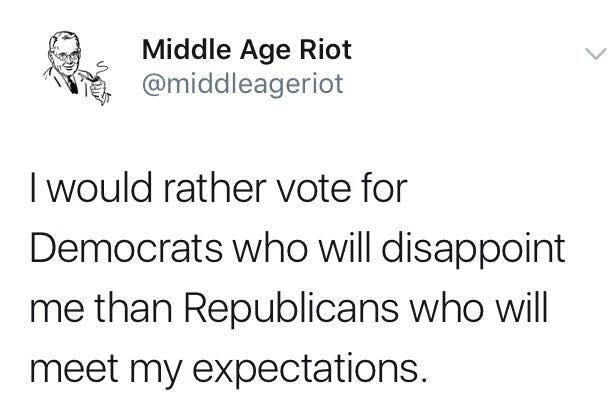Visit the @middleageriot handle link
The width and height of the screenshot is (614, 405).
click(x=243, y=84)
